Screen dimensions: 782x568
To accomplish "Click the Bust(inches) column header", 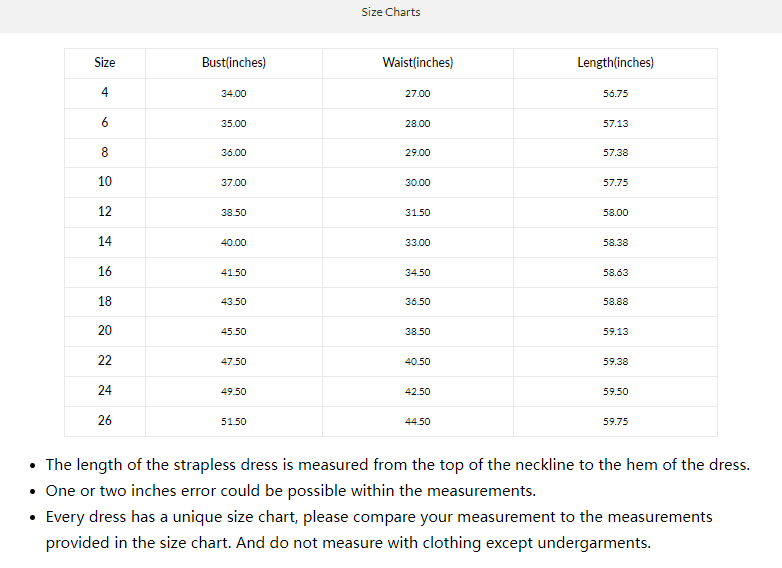I will 234,63.
